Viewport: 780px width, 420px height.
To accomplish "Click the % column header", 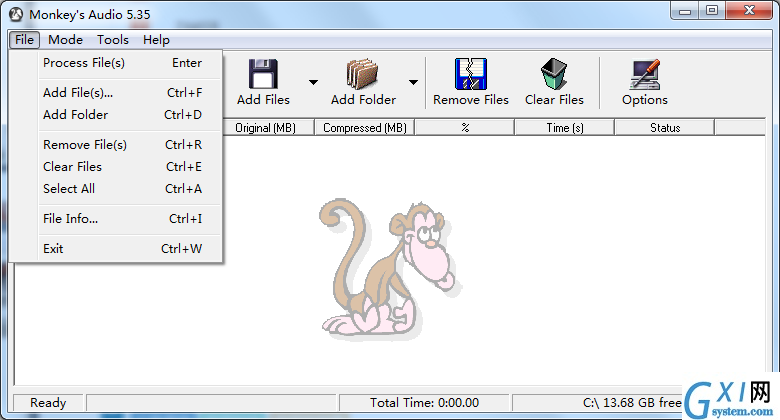I will [465, 128].
